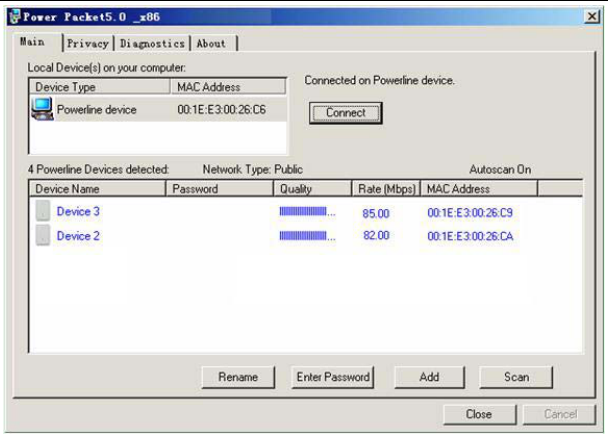Click the 85.00 rate value
The width and height of the screenshot is (608, 434).
point(376,213)
